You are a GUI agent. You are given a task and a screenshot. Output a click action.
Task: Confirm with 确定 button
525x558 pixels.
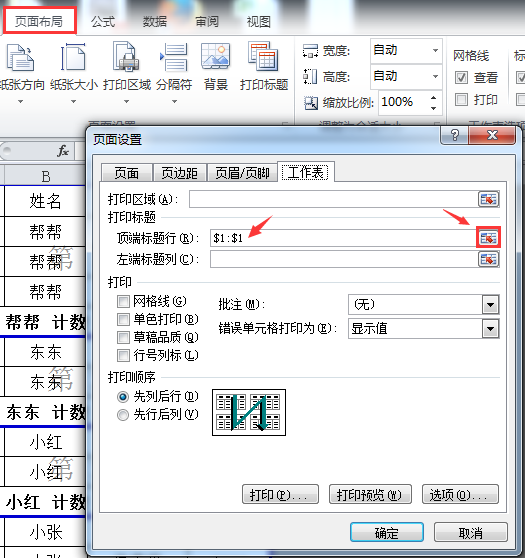click(387, 532)
